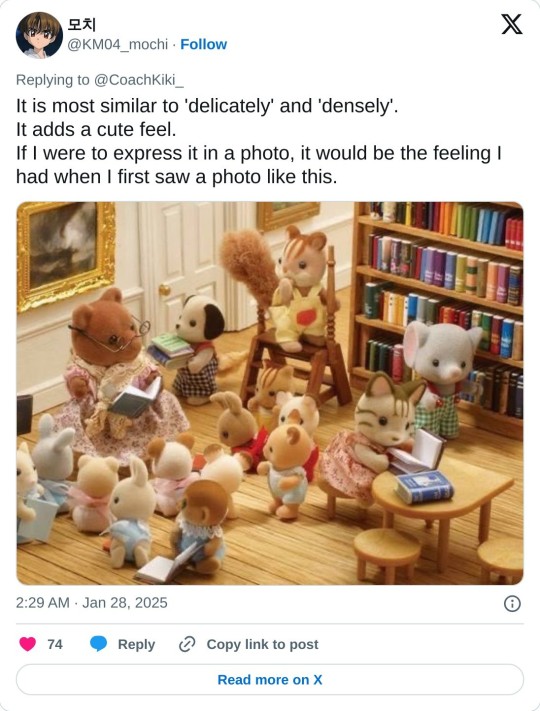Open the @KM04_mochi handle link

[x=117, y=44]
